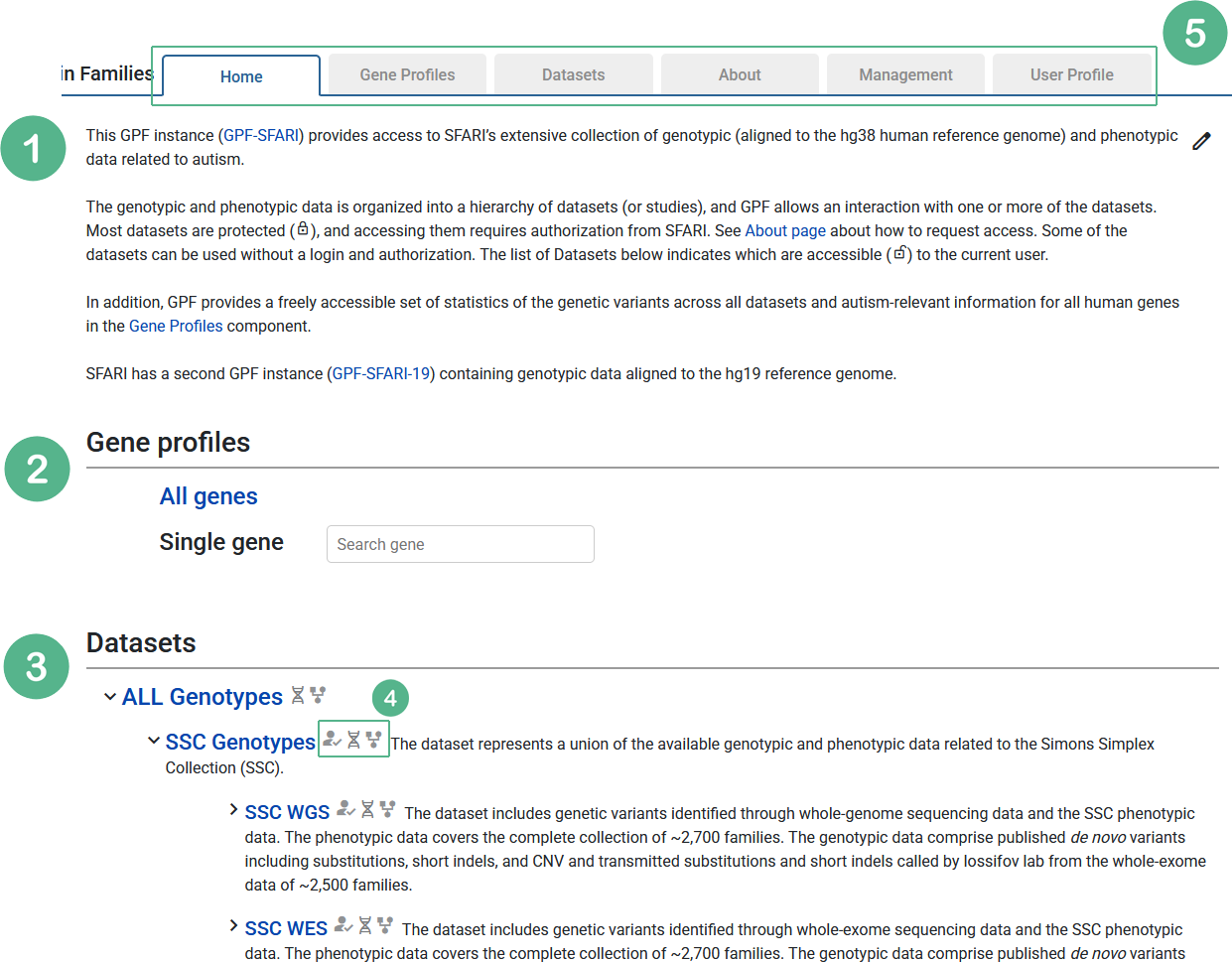Click inside the Search gene input field
Image resolution: width=1232 pixels, height=962 pixels.
pos(460,544)
